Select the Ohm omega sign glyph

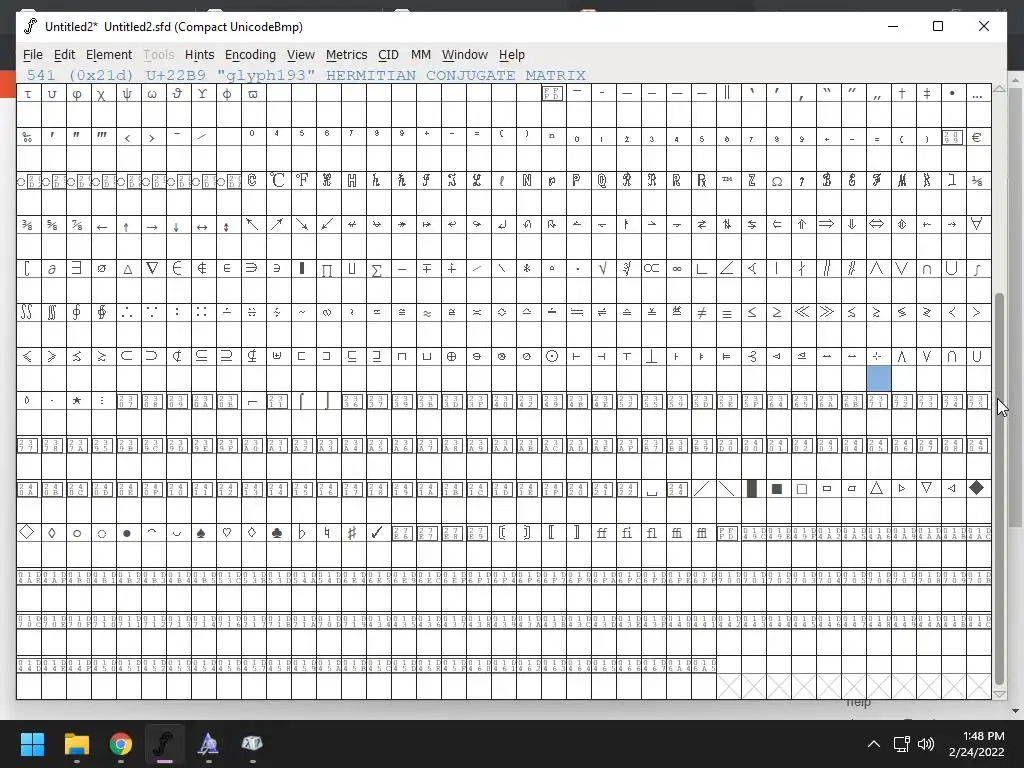coord(777,181)
